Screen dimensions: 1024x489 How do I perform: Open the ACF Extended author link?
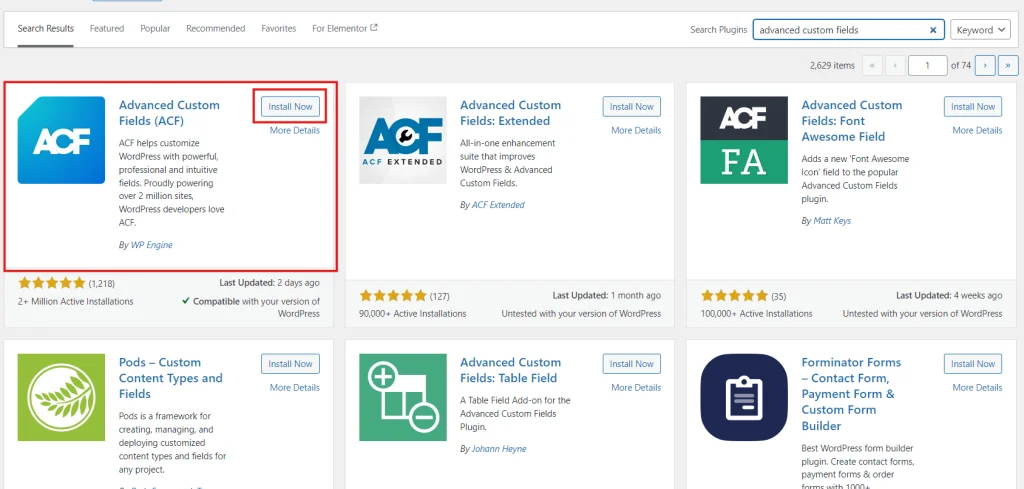[x=498, y=205]
